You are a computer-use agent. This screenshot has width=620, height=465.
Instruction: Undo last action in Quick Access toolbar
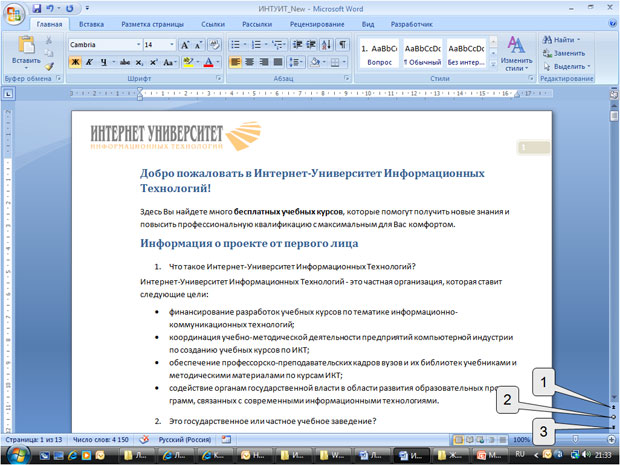pyautogui.click(x=50, y=8)
